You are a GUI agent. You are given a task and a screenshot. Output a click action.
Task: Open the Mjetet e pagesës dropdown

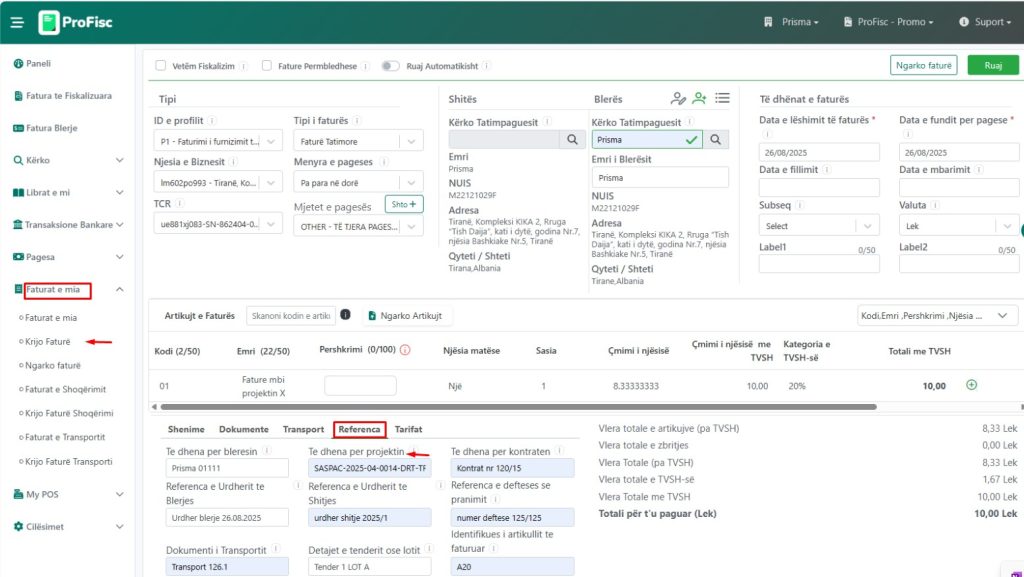click(359, 226)
